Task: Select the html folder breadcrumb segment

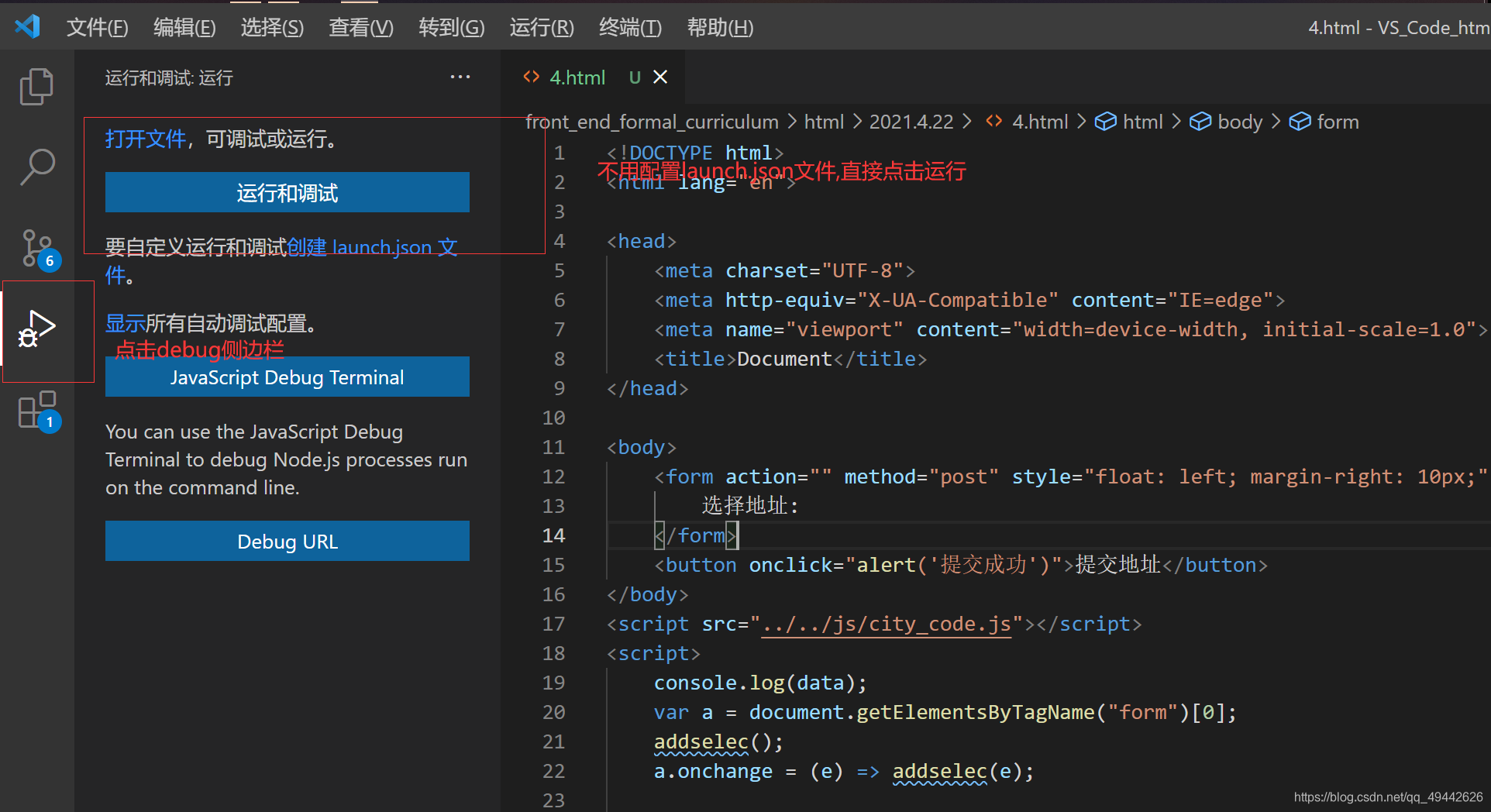Action: tap(824, 122)
